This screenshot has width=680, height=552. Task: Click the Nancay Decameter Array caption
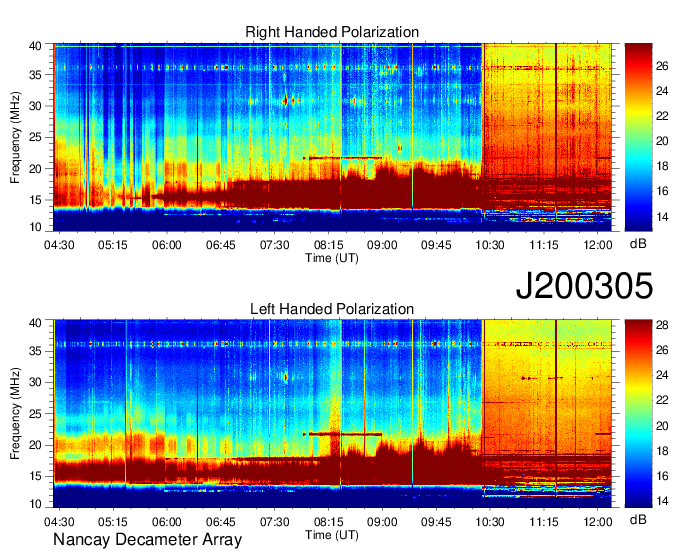pos(147,540)
